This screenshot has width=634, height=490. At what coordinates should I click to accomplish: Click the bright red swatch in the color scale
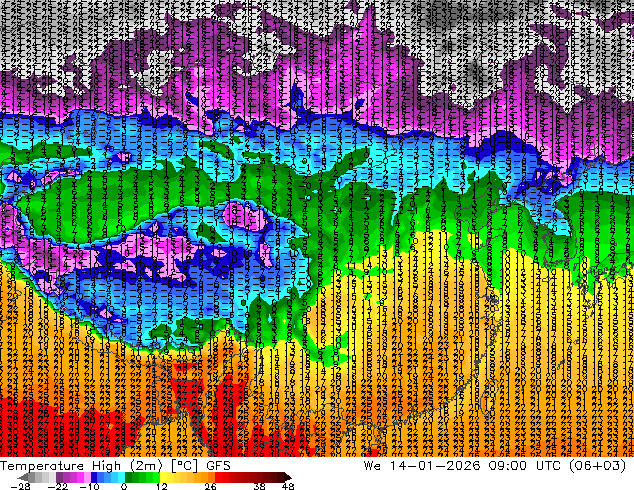click(218, 477)
